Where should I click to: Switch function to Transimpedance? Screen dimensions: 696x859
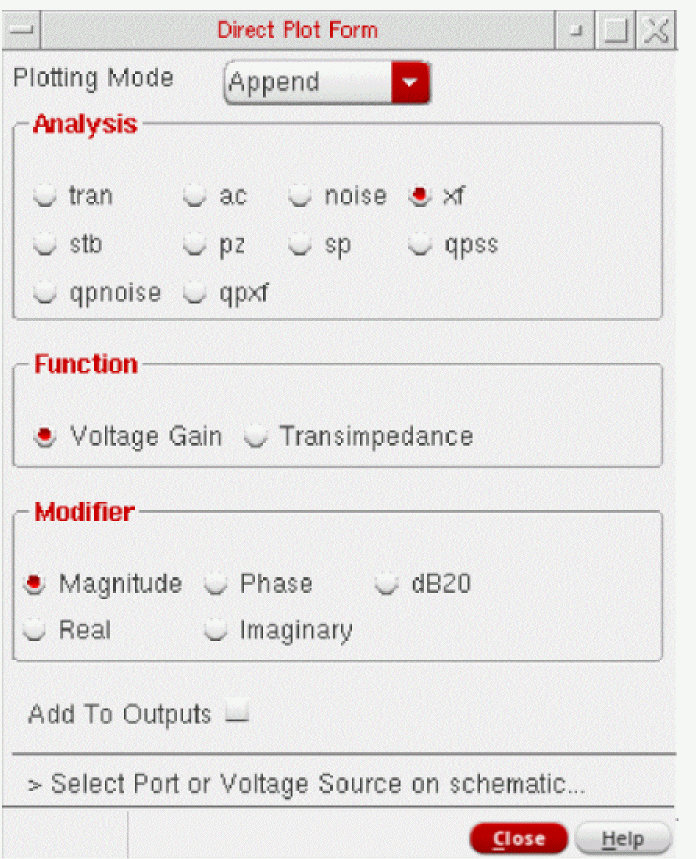(x=258, y=437)
